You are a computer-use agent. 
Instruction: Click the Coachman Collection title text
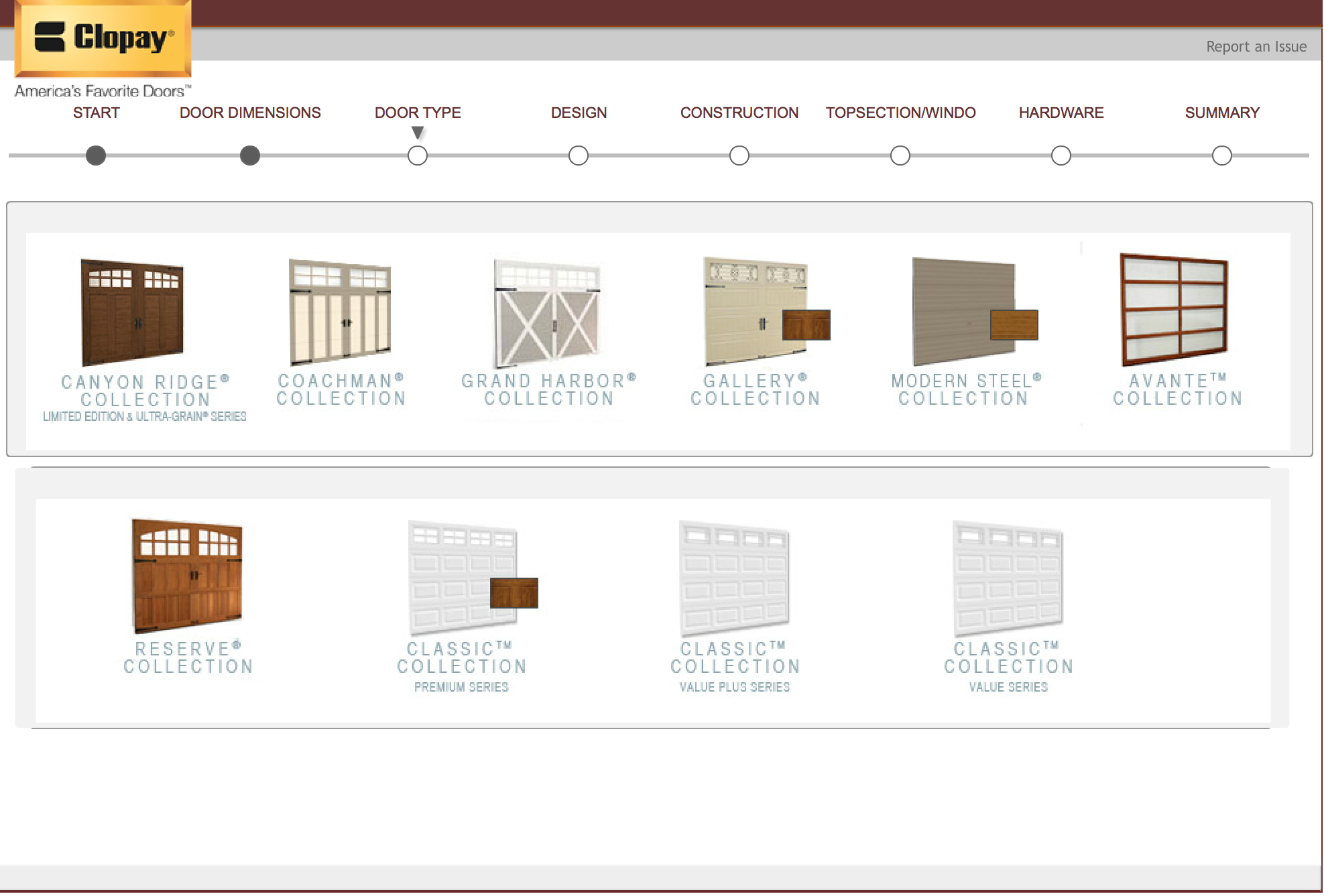coord(341,389)
